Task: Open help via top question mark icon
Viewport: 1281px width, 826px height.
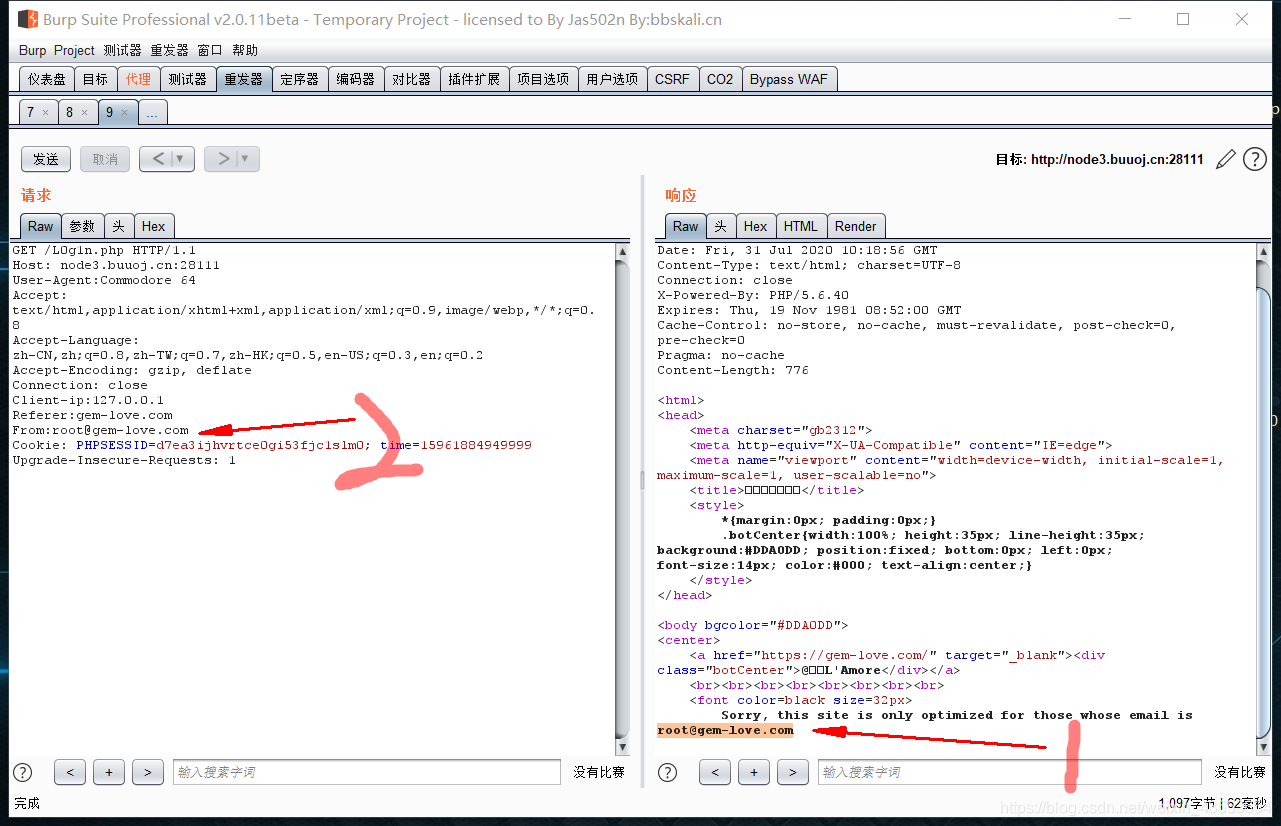Action: [x=1254, y=159]
